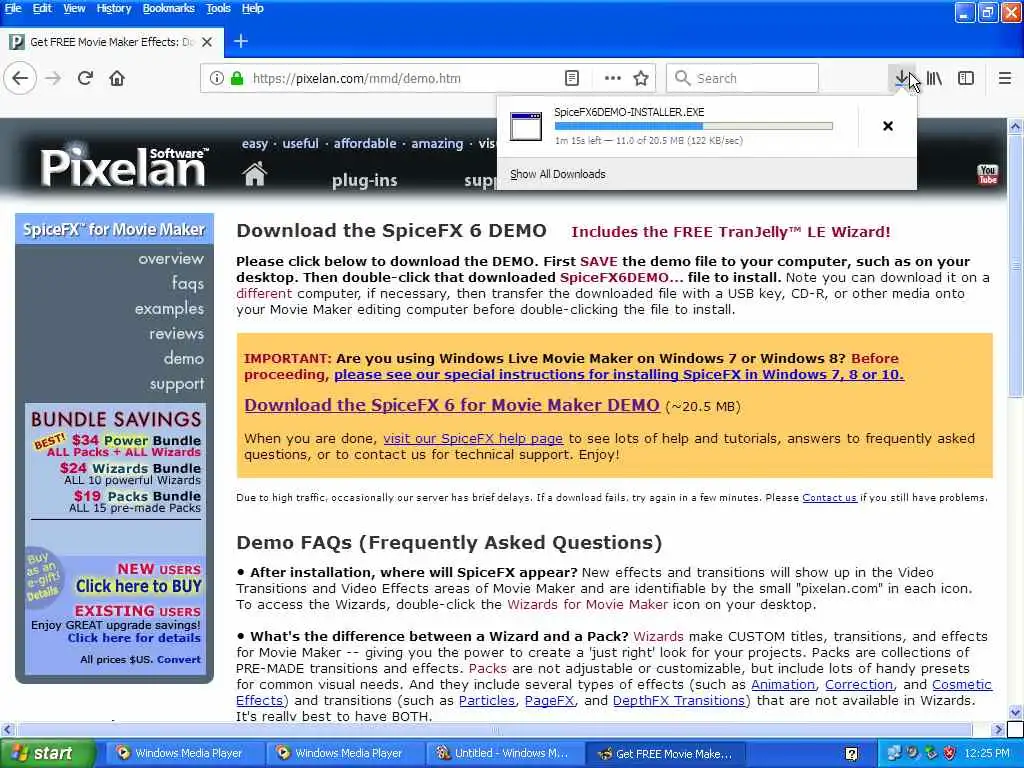Open the Firefox hamburger menu
The image size is (1024, 768).
pyautogui.click(x=1005, y=78)
